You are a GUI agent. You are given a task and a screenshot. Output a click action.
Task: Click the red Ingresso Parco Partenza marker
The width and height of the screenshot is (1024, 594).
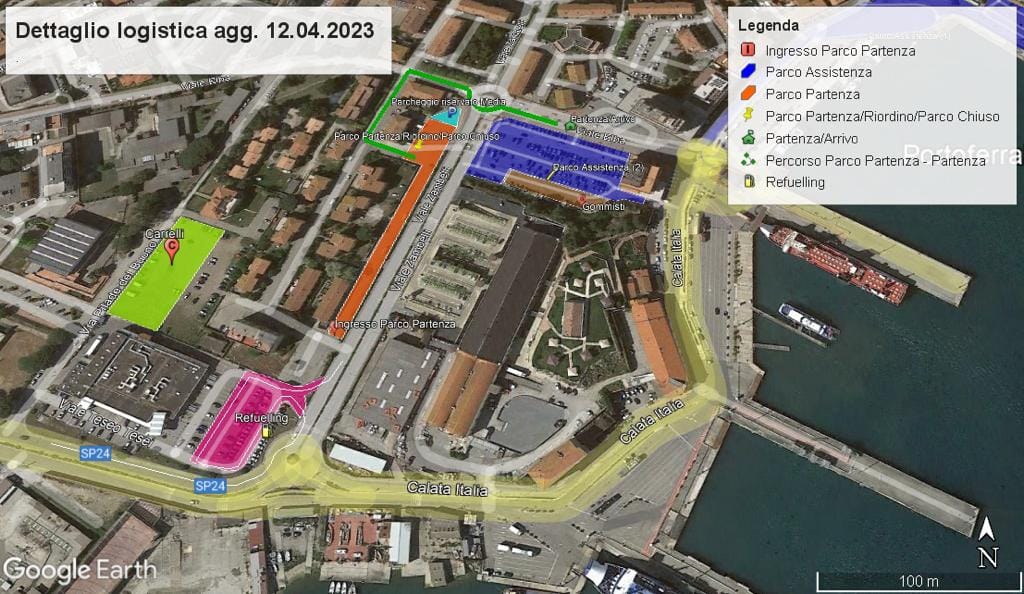point(334,325)
